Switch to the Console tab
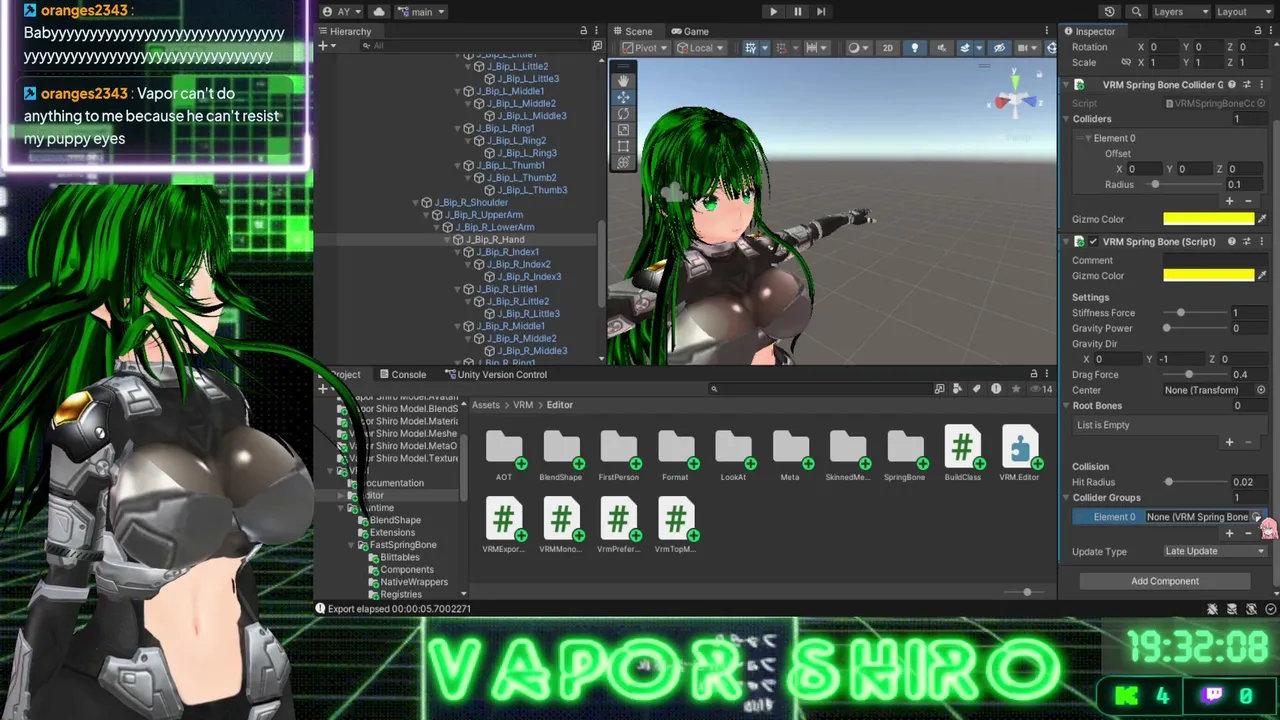The height and width of the screenshot is (720, 1280). pyautogui.click(x=402, y=374)
